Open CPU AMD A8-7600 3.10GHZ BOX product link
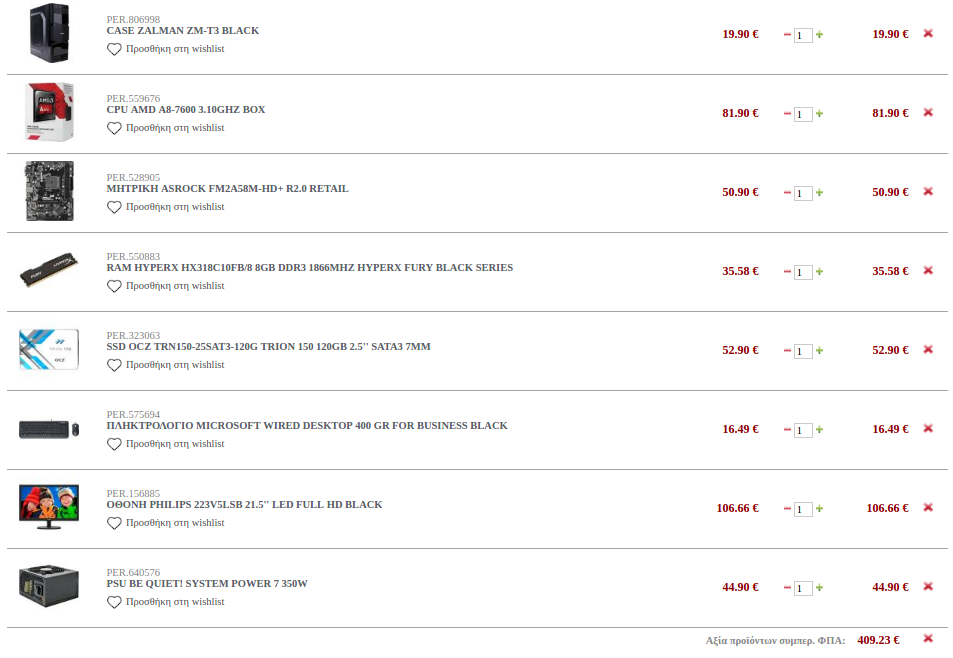This screenshot has width=953, height=658. [185, 109]
